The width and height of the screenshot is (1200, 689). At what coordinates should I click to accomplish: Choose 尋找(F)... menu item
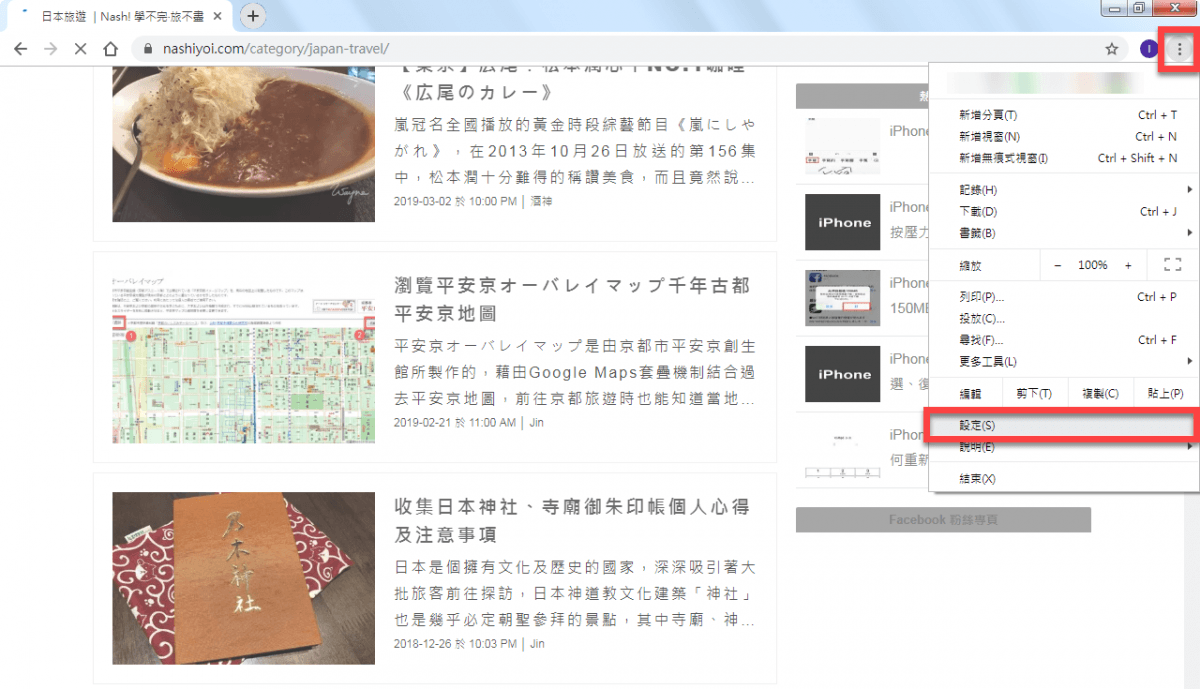1064,340
